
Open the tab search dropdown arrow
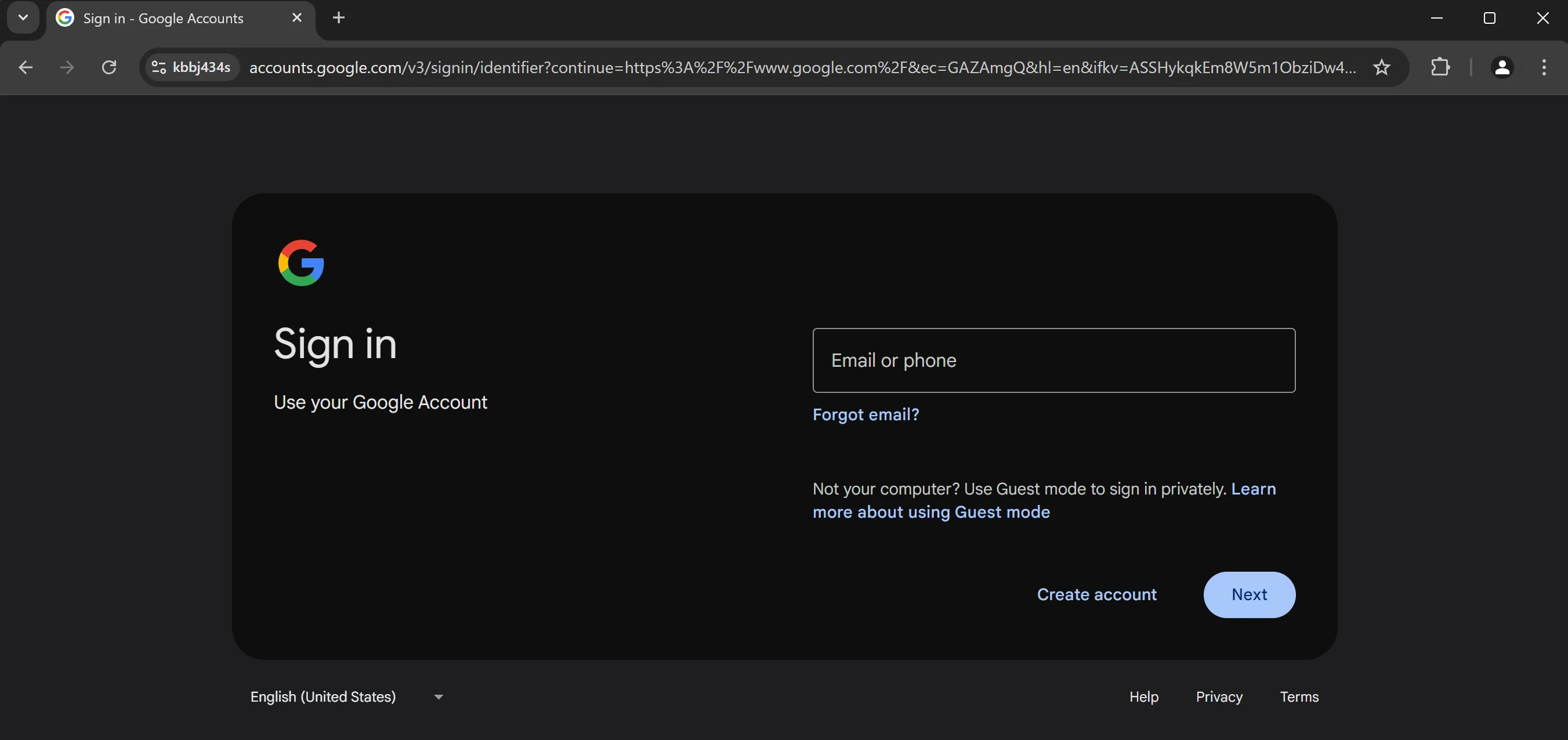pos(23,17)
